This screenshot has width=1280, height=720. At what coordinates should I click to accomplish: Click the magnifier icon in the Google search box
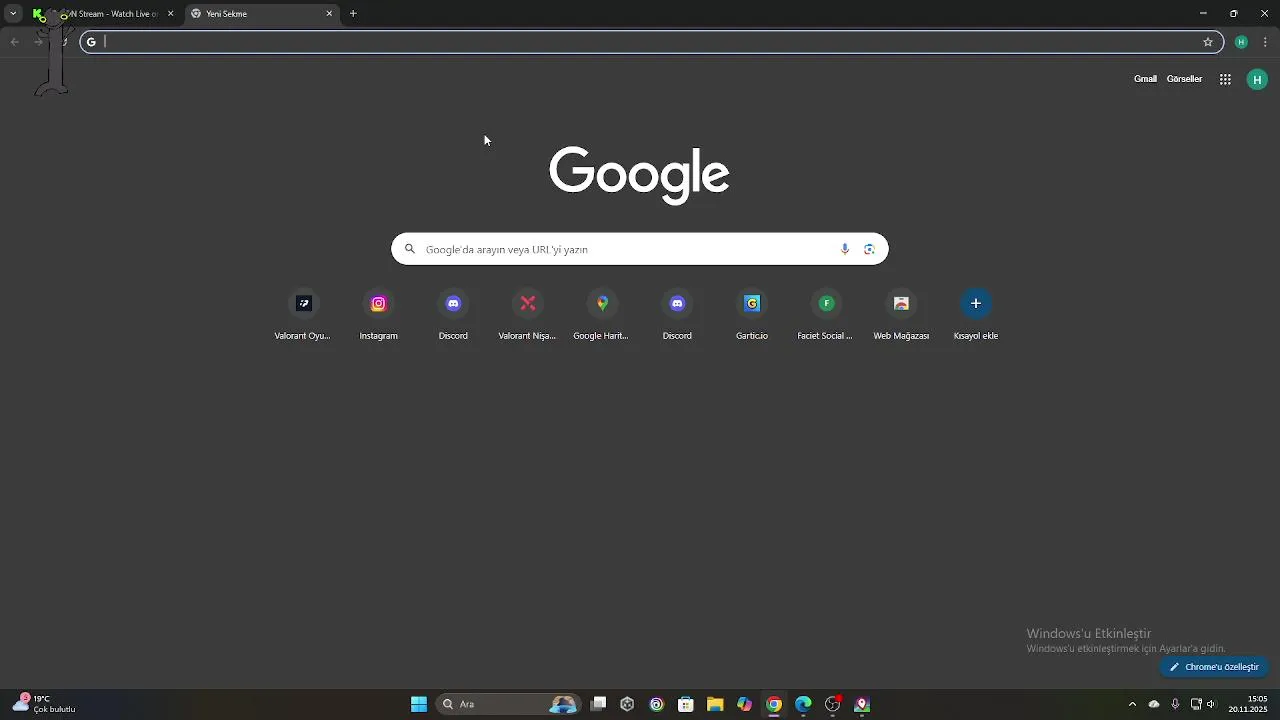pos(409,249)
